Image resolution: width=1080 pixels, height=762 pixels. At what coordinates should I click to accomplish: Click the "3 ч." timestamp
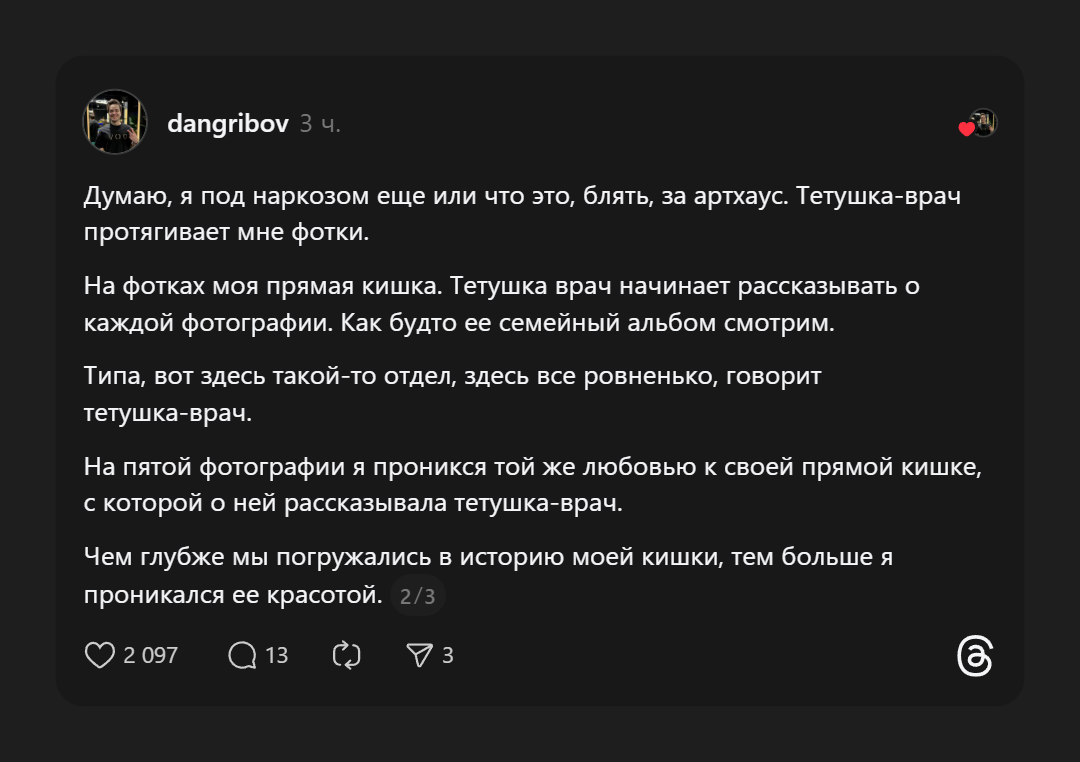click(320, 124)
